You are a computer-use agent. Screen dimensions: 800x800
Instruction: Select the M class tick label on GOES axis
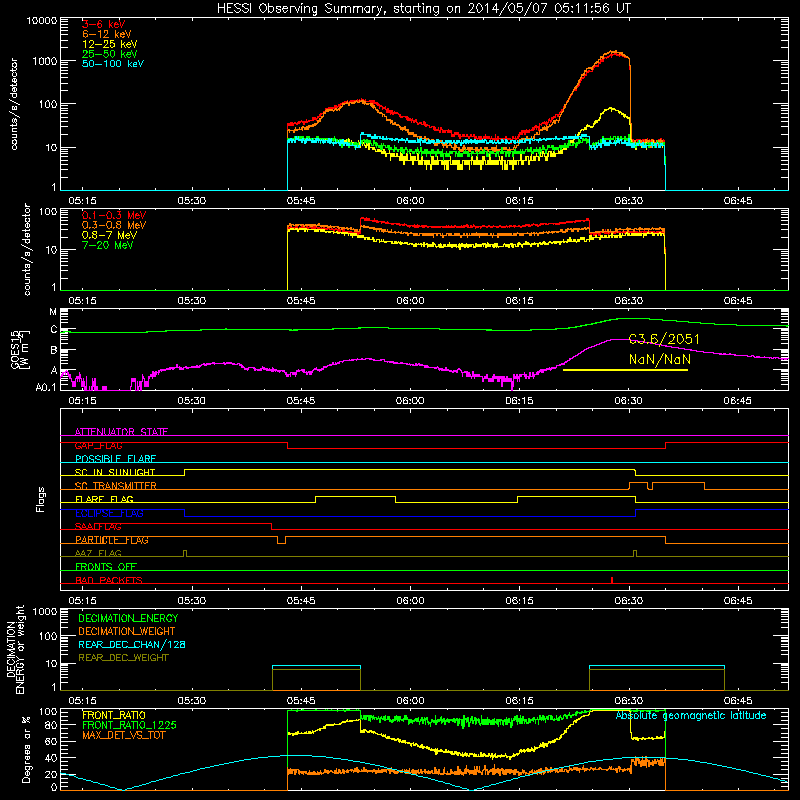pyautogui.click(x=53, y=312)
